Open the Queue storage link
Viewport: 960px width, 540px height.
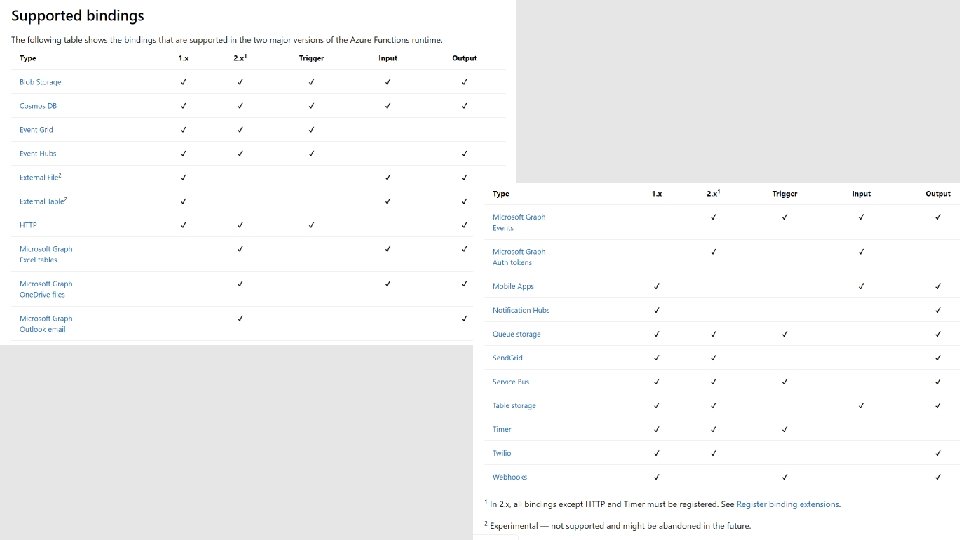[516, 334]
